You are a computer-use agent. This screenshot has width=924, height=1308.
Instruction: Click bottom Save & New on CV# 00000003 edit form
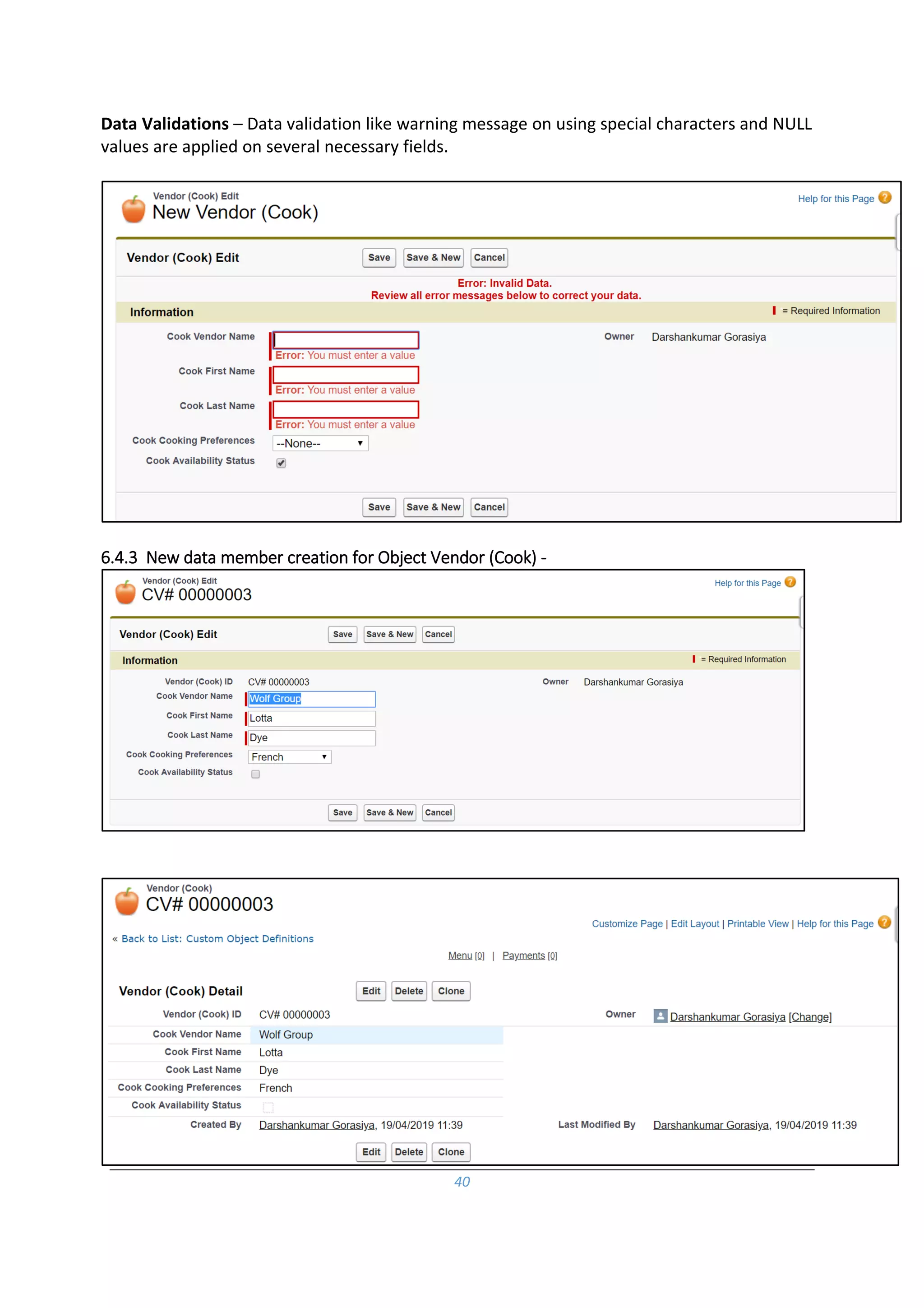[390, 812]
